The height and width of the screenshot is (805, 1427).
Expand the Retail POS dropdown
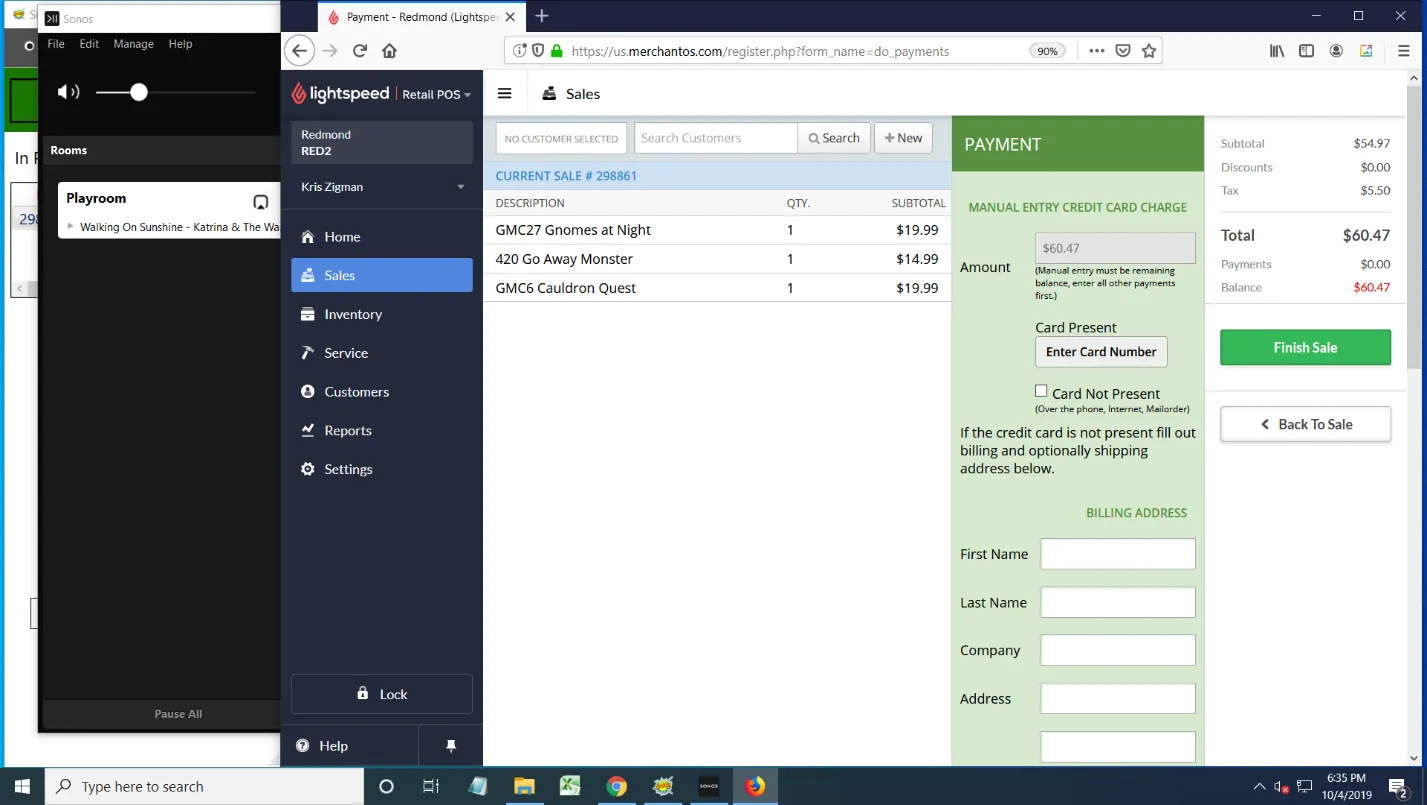pos(437,94)
